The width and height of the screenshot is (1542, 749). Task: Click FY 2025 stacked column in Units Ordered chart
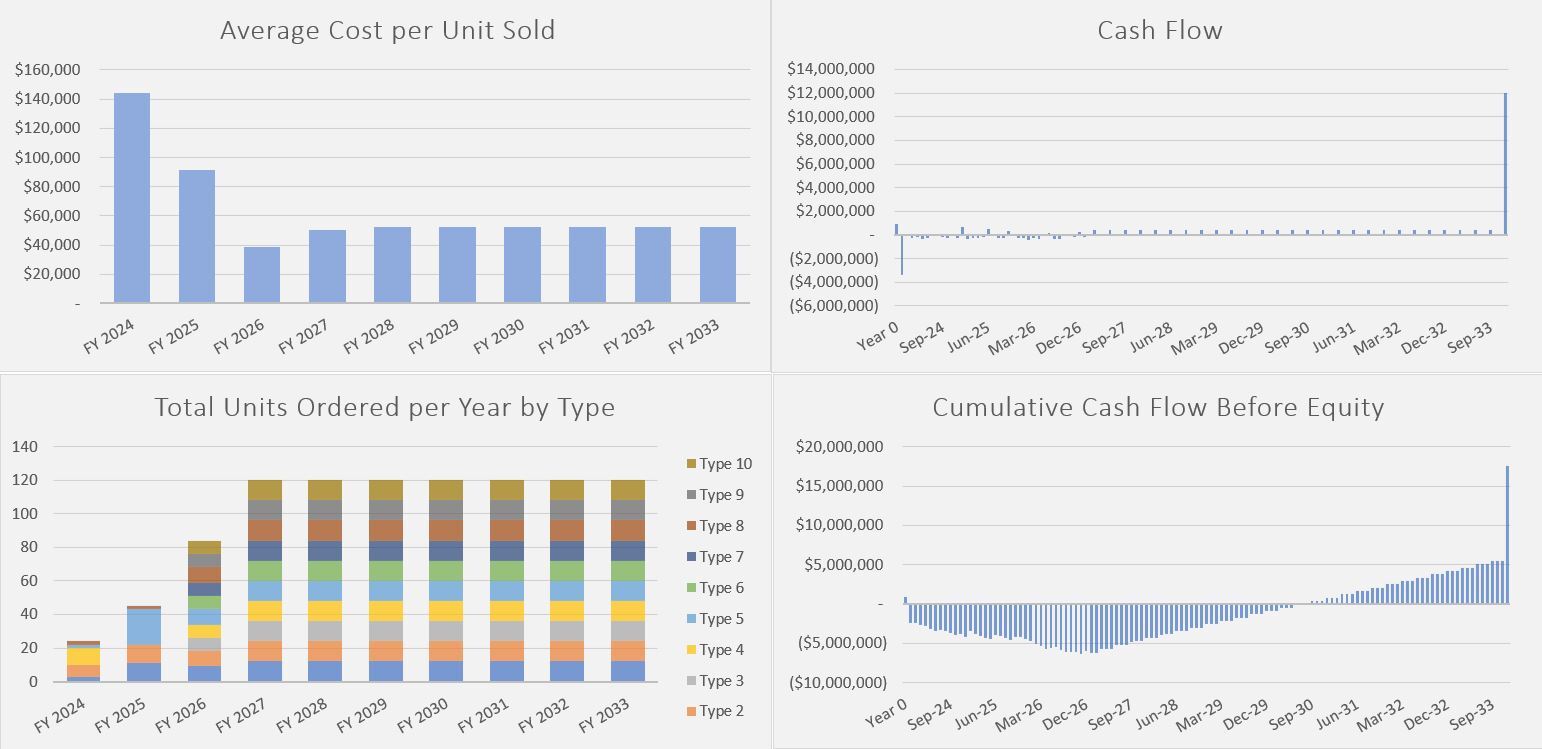coord(143,643)
